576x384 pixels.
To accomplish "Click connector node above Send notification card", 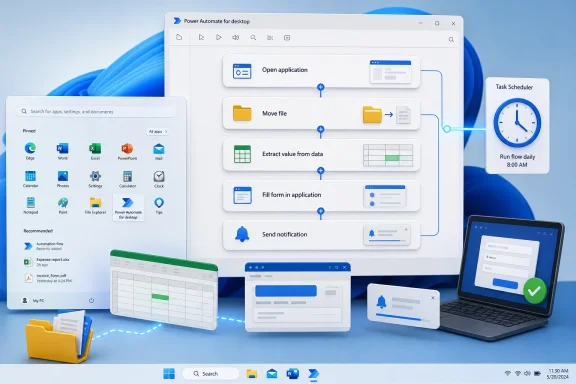I will pyautogui.click(x=321, y=211).
